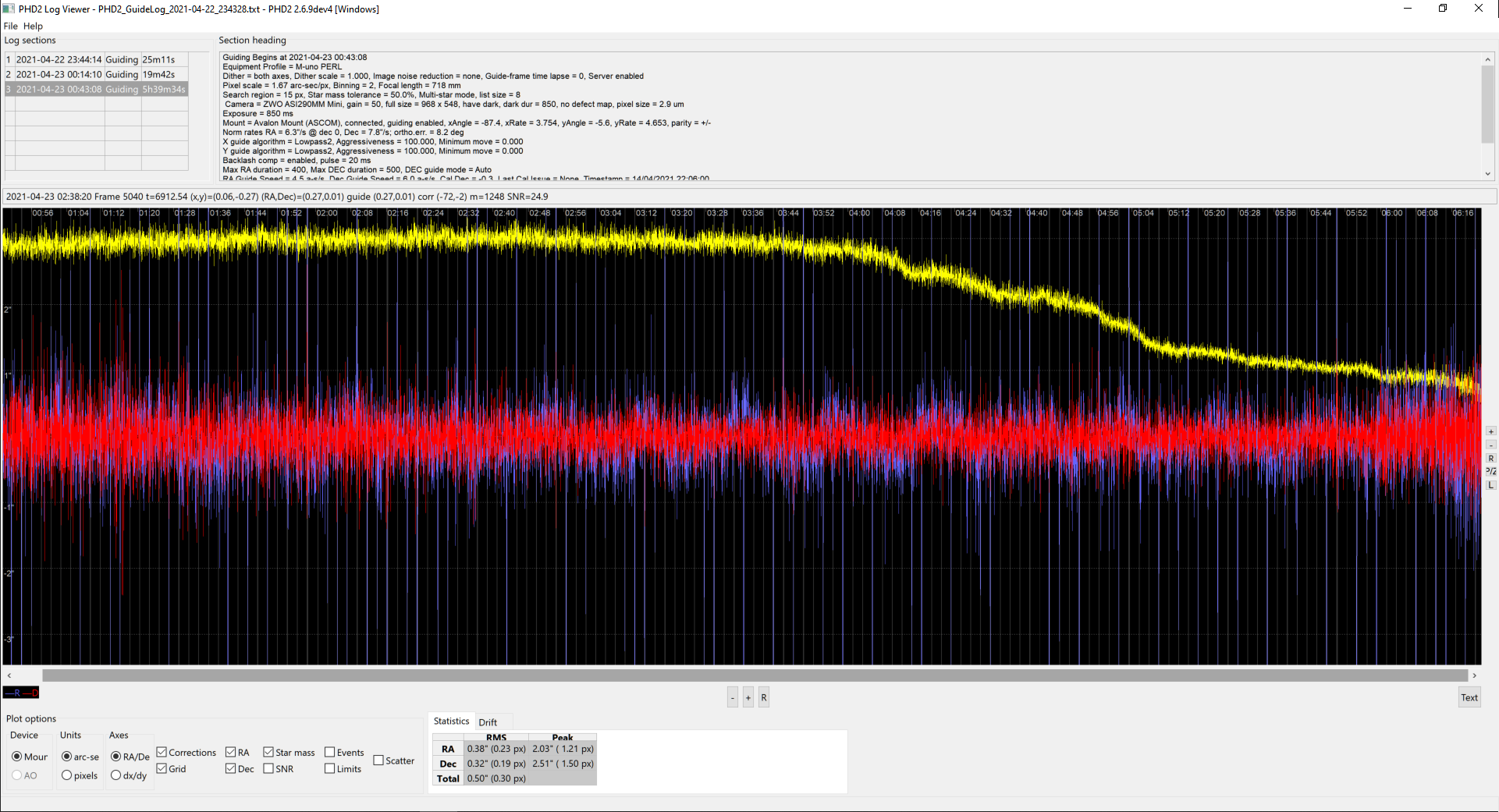This screenshot has width=1499, height=812.
Task: Click the Dec Peak value 2.51"
Action: pyautogui.click(x=563, y=764)
